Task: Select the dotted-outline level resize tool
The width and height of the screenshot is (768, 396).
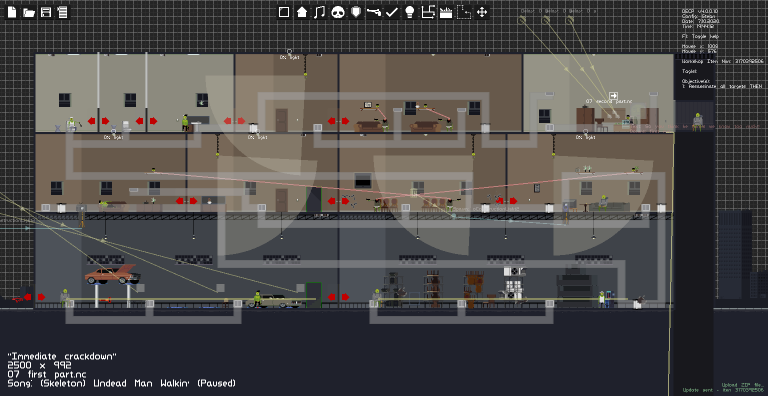Action: click(x=464, y=12)
